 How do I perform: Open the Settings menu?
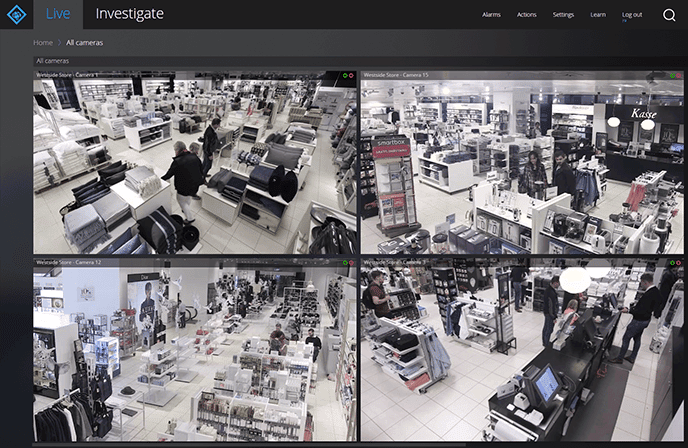(564, 15)
